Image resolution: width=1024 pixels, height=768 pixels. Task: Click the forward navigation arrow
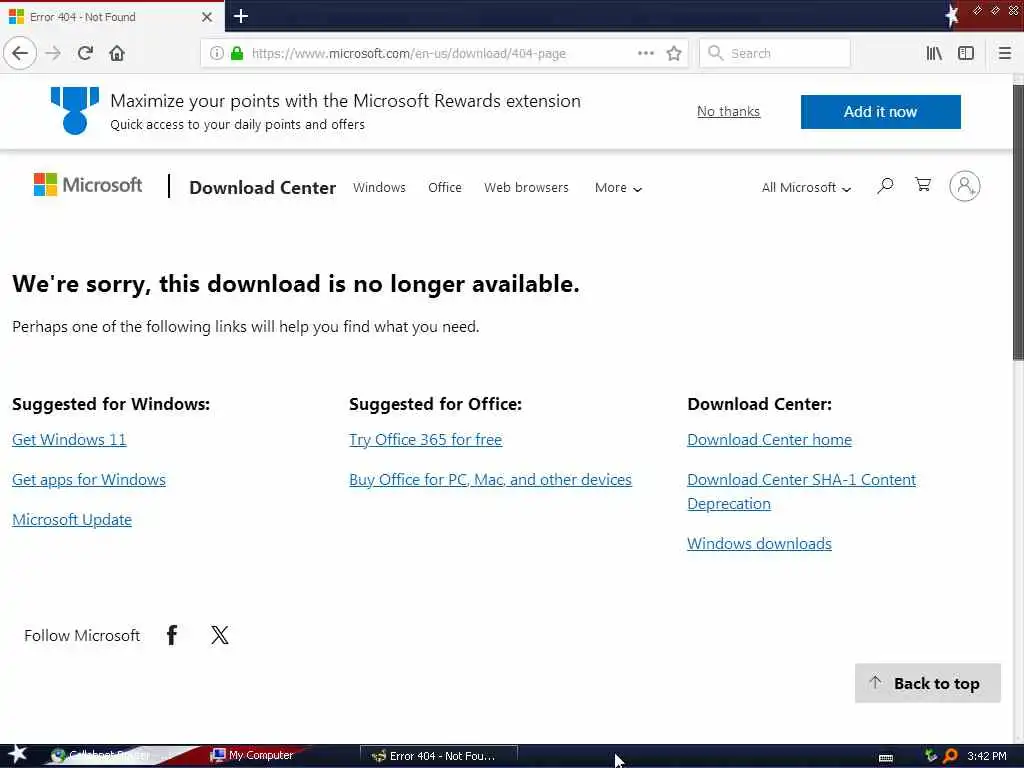pos(53,53)
